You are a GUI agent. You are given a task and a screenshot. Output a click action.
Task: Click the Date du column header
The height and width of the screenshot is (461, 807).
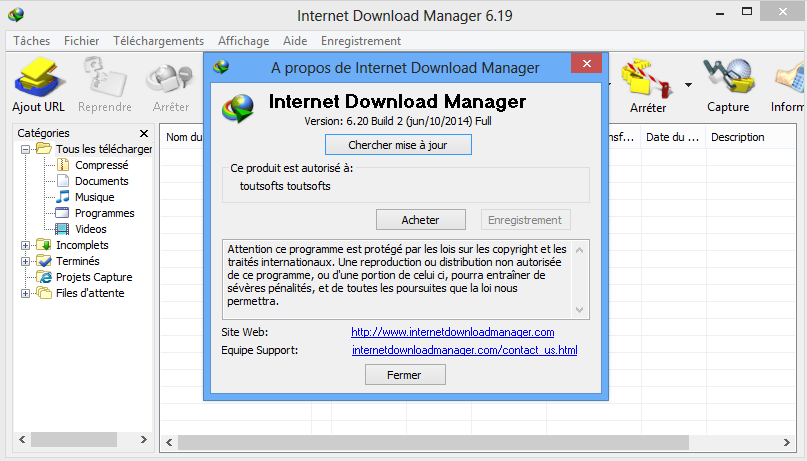coord(673,137)
